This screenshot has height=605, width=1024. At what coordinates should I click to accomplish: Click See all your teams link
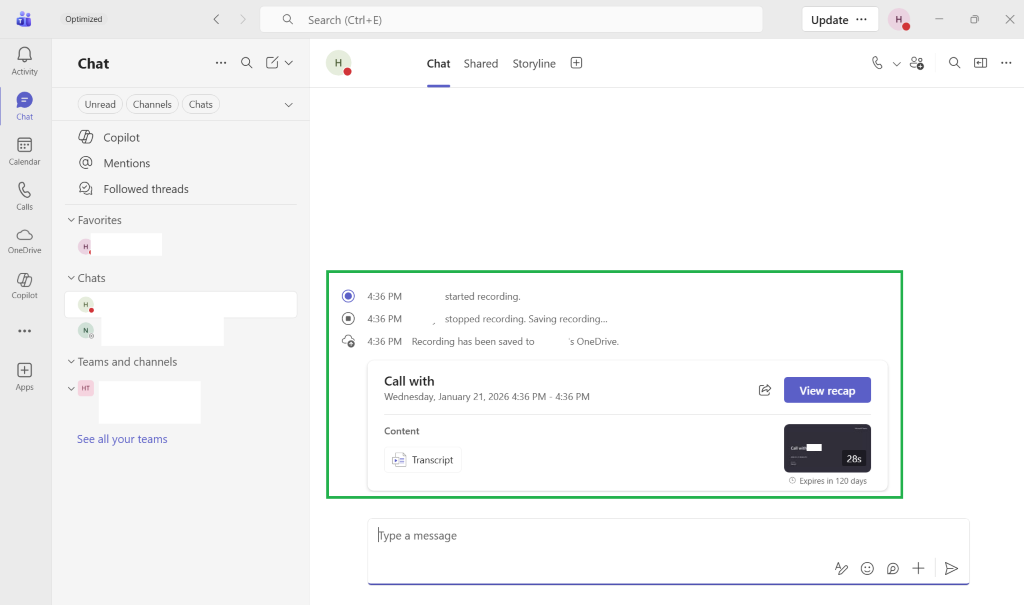(x=122, y=439)
